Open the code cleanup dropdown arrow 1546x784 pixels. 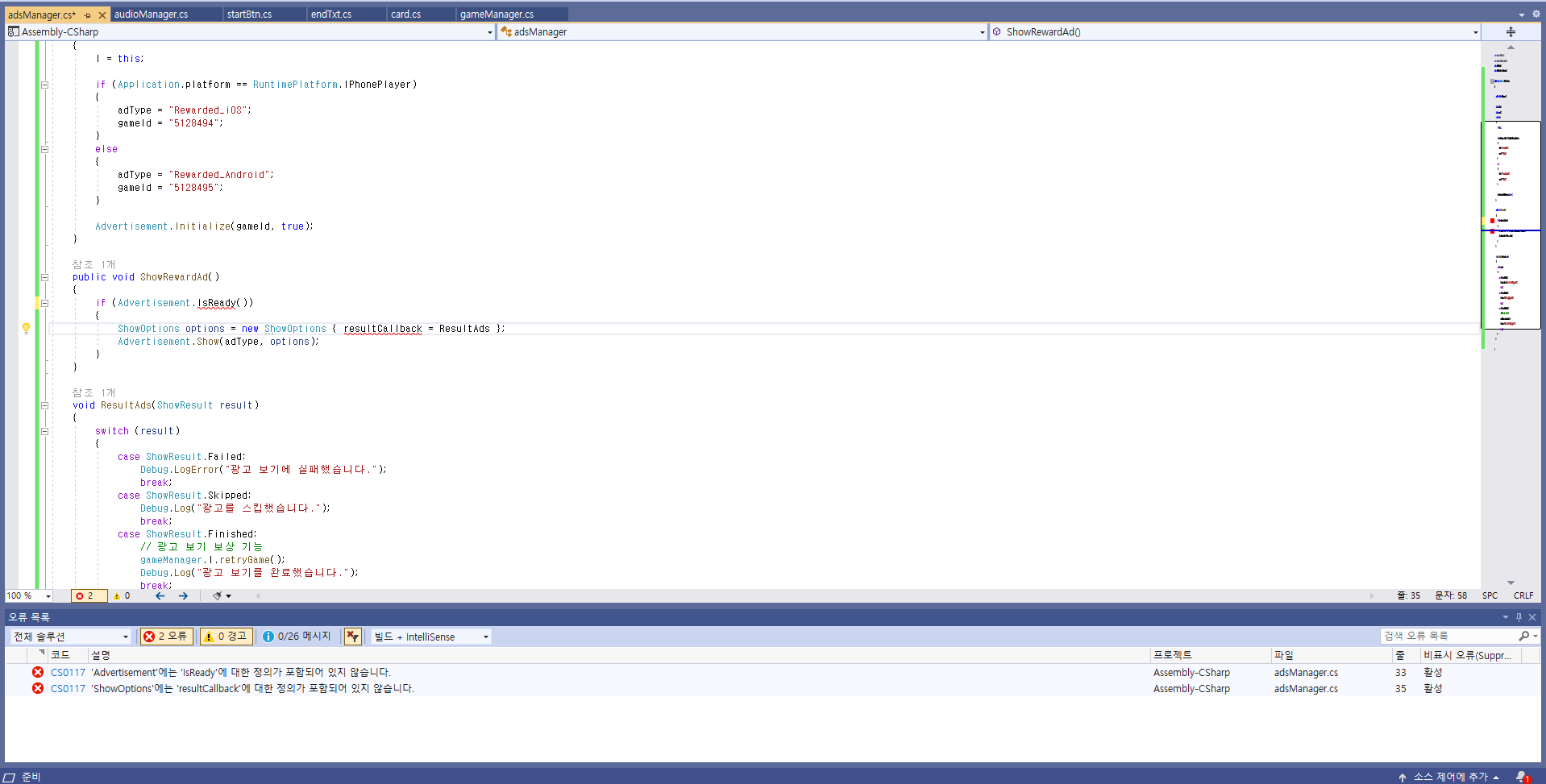click(229, 596)
